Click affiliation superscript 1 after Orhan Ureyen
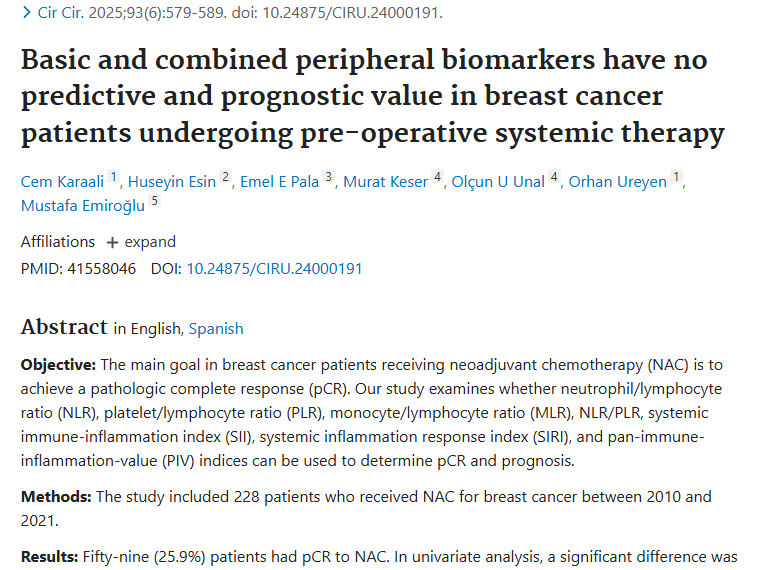 coord(677,178)
